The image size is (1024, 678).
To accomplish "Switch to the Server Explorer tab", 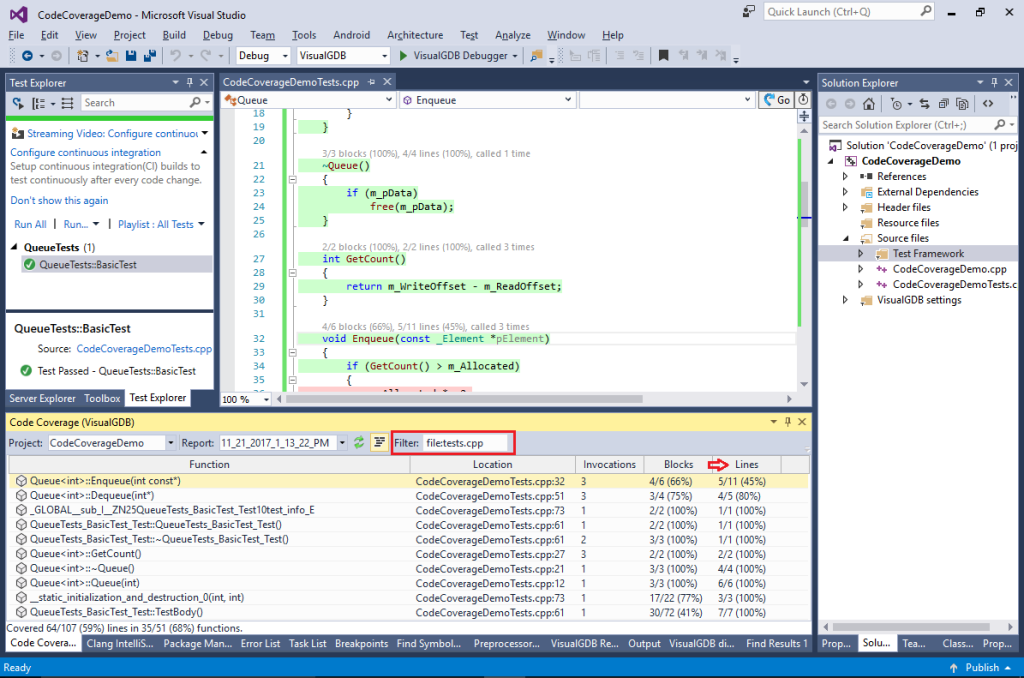I will 42,398.
